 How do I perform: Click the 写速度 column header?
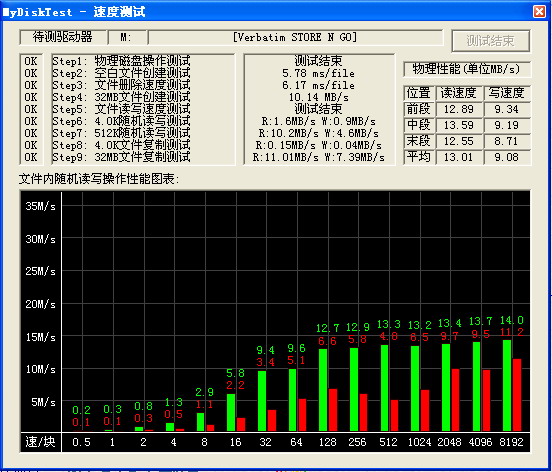[x=507, y=93]
